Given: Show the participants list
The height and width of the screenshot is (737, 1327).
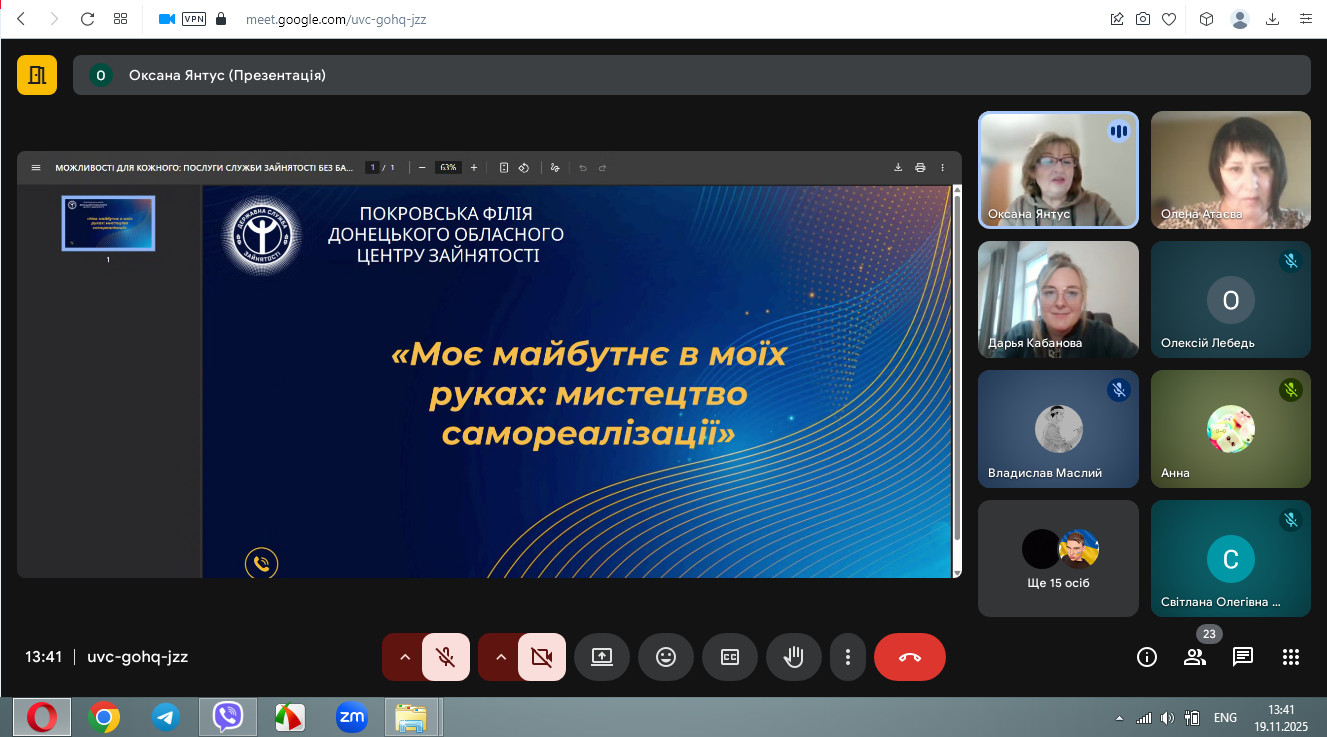Looking at the screenshot, I should coord(1194,657).
